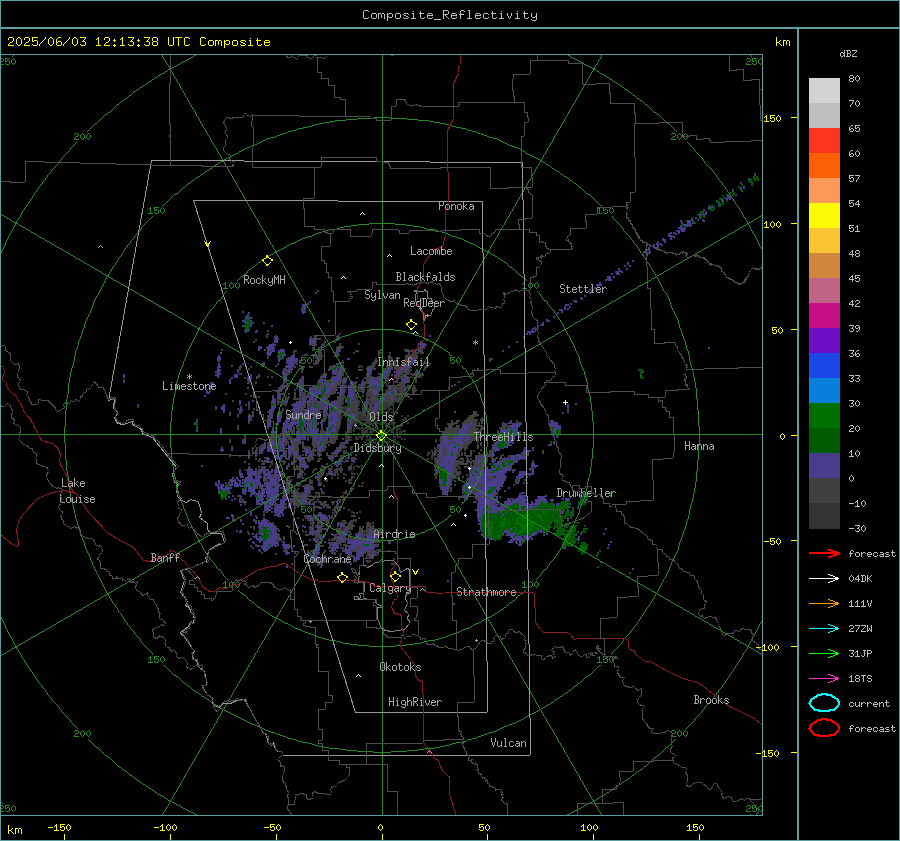Viewport: 900px width, 841px height.
Task: Click the green echo cell near Drumheller
Action: [x=525, y=521]
